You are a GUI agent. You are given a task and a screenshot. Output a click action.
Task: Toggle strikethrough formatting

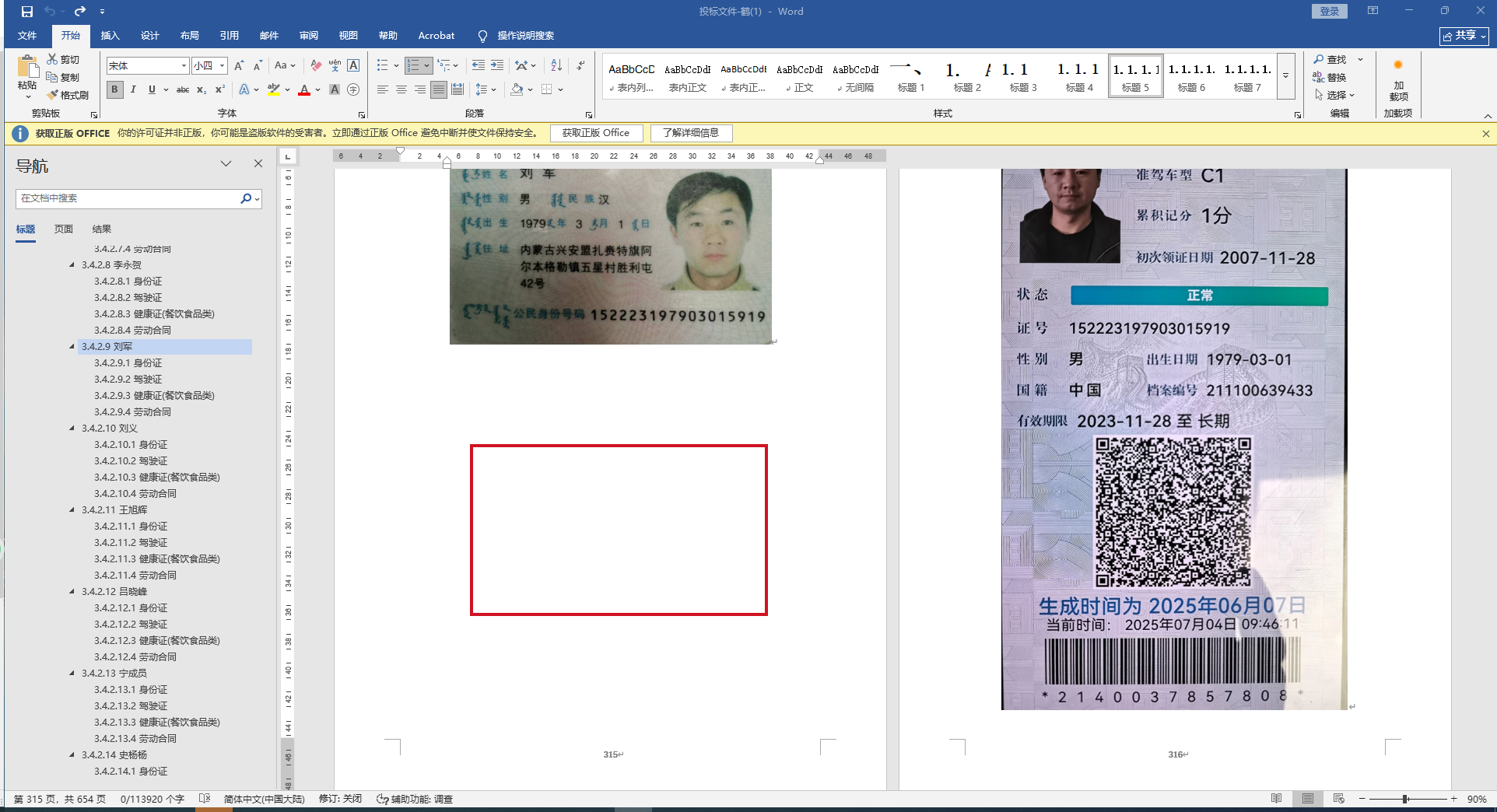click(183, 89)
